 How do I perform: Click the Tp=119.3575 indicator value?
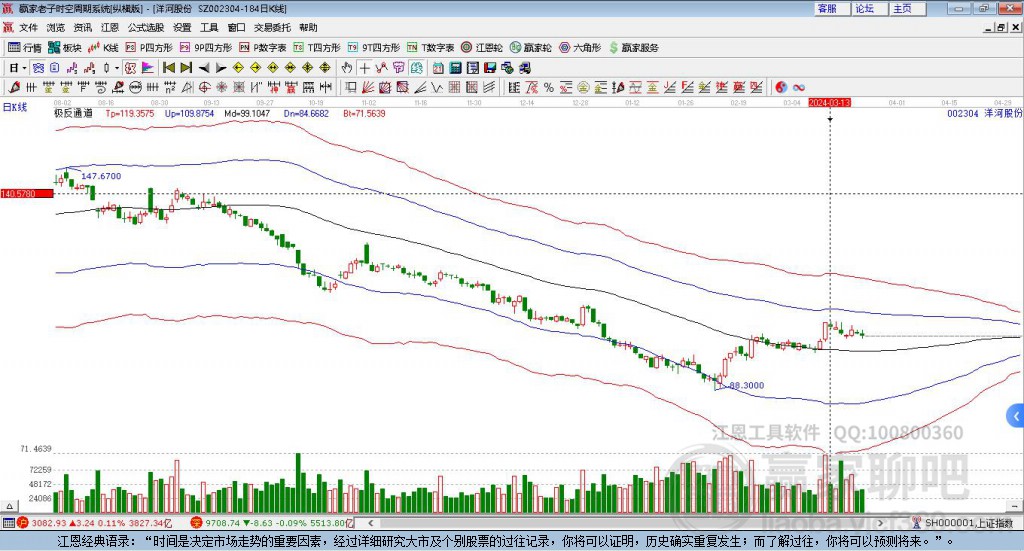tap(130, 113)
